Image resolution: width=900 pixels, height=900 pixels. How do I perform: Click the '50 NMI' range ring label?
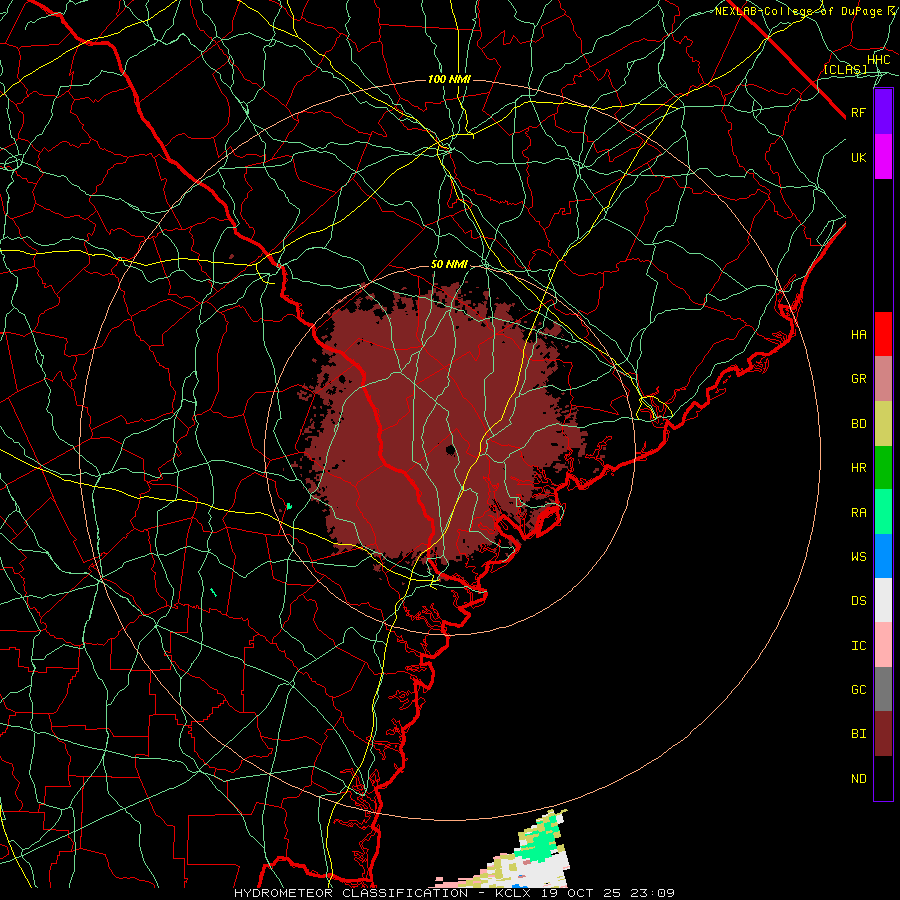[449, 265]
